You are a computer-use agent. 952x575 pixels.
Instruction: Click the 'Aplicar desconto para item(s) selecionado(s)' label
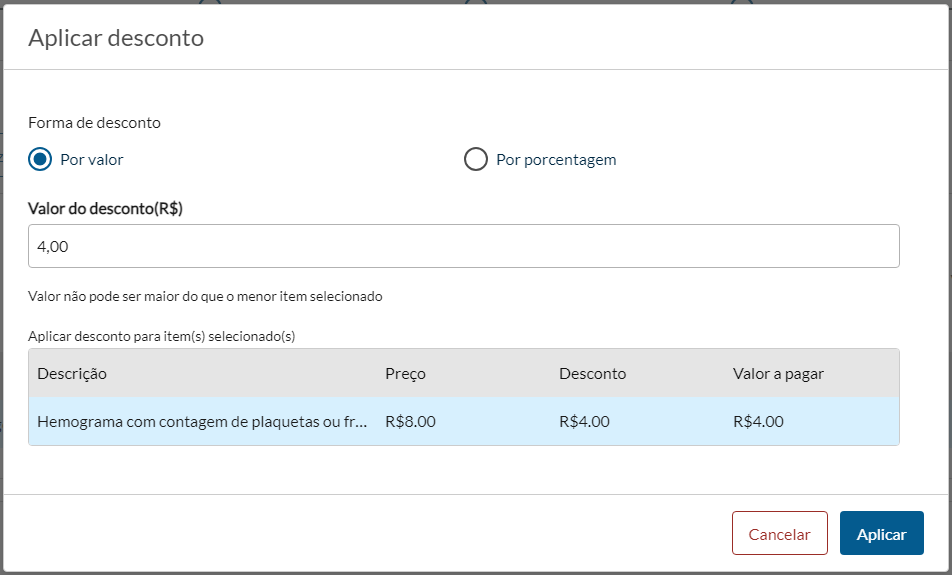[162, 337]
